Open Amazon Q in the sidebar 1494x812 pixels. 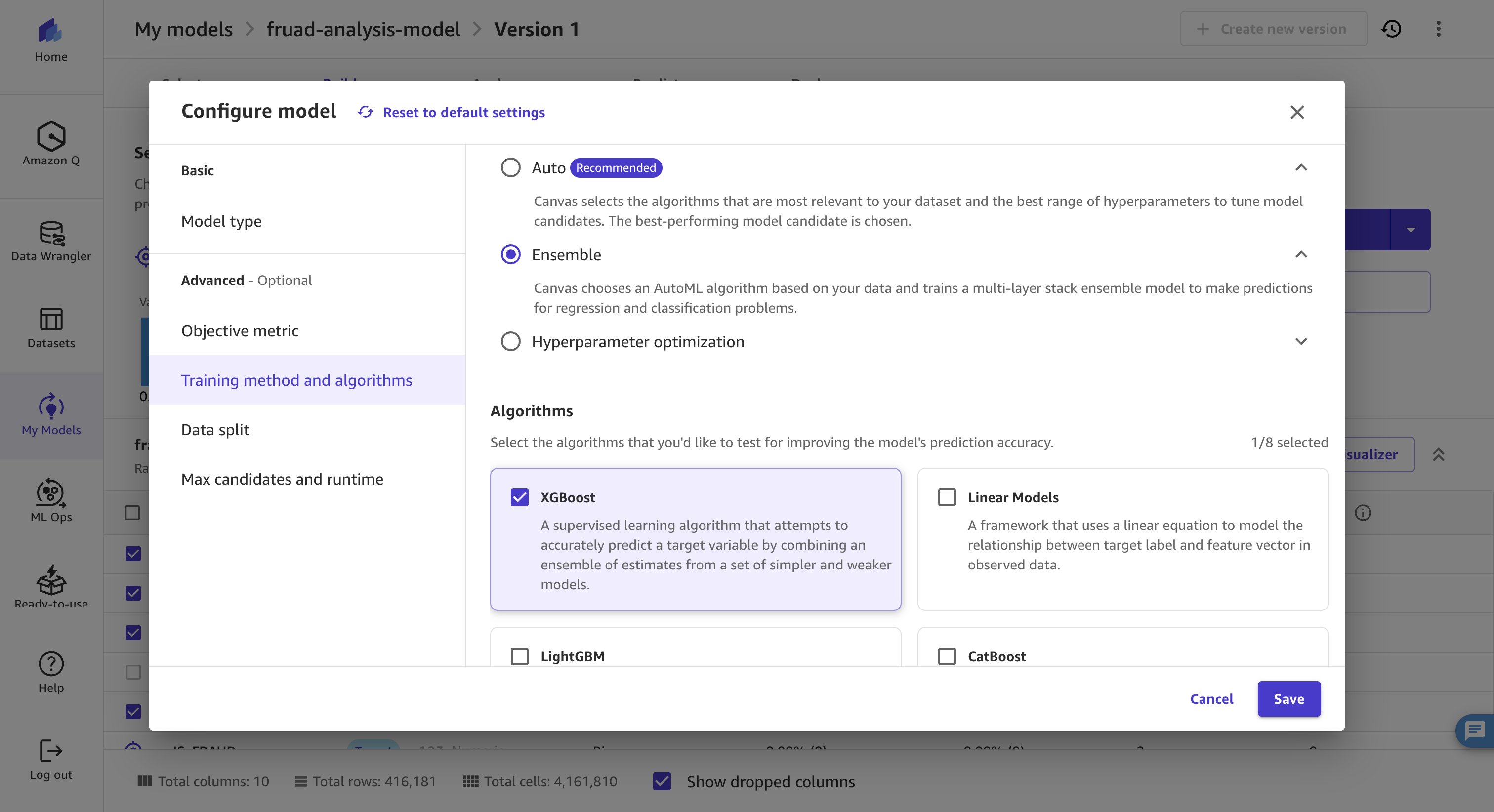pyautogui.click(x=51, y=144)
